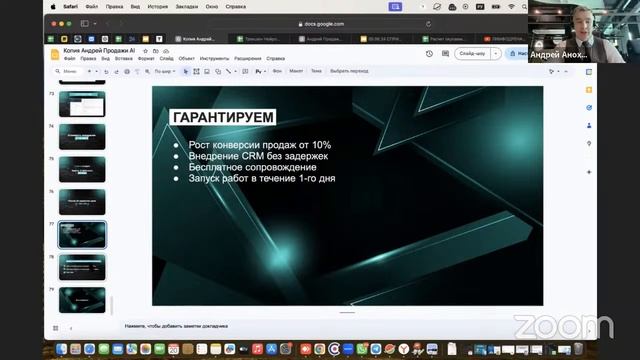Star the presentation Копия Андрей Продажи AI
Viewport: 640px width, 360px height.
[145, 51]
